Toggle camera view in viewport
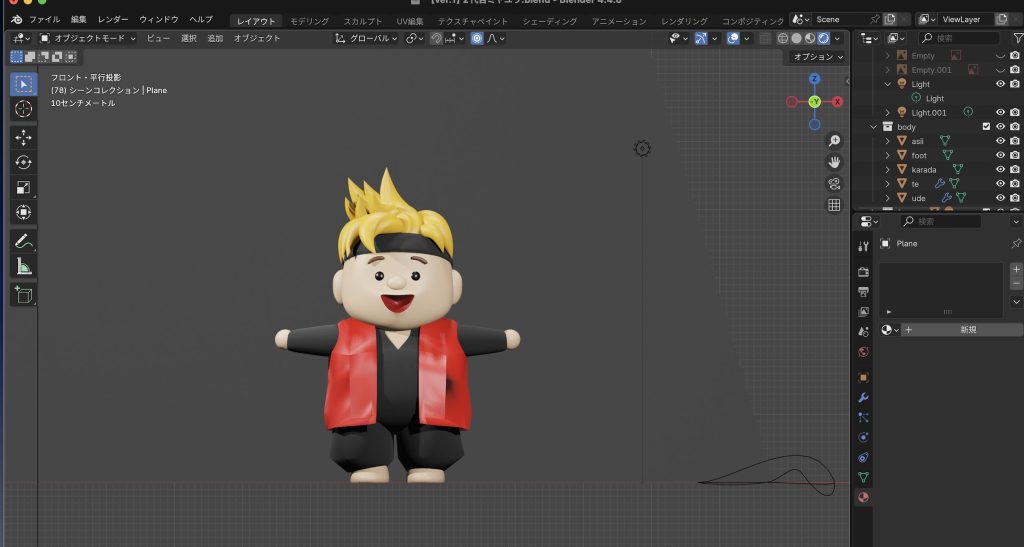 click(834, 183)
